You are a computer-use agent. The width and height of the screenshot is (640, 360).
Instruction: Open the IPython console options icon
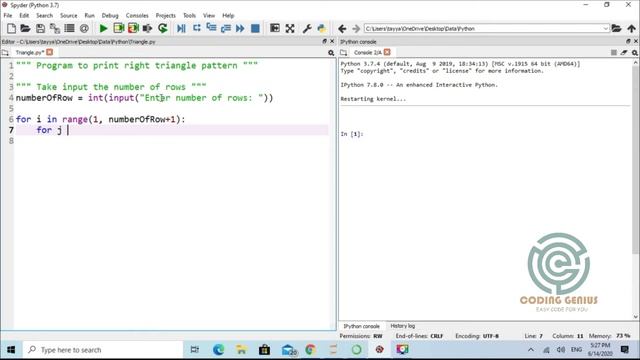click(635, 53)
